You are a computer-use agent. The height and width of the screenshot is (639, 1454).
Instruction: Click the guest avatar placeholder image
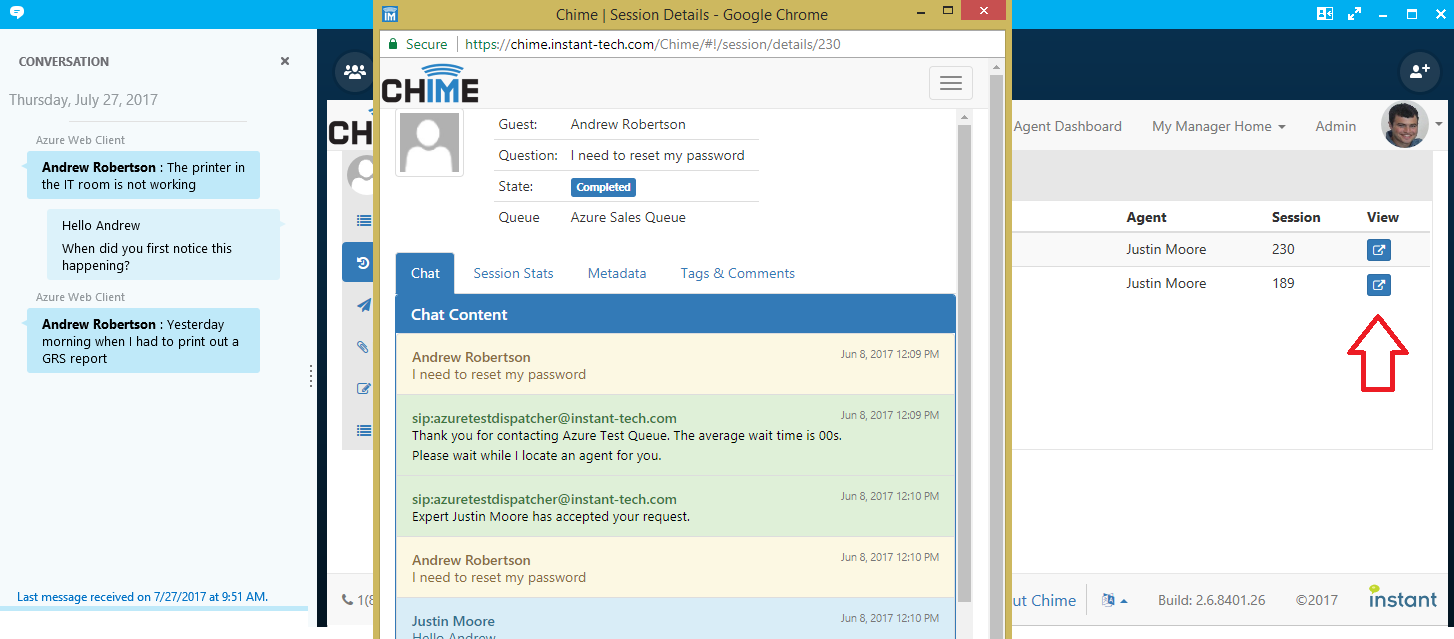tap(430, 143)
